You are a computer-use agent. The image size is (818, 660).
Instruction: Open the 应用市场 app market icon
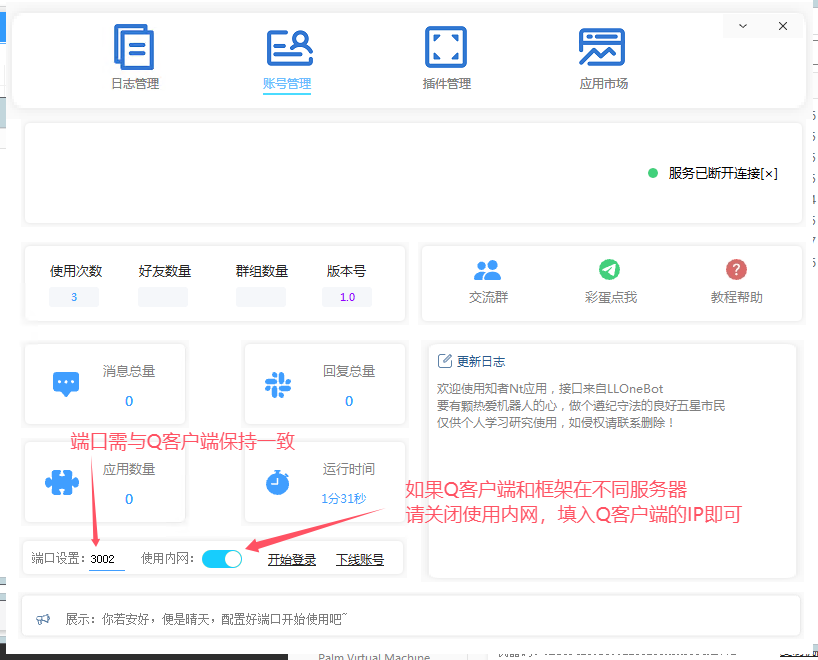tap(602, 47)
